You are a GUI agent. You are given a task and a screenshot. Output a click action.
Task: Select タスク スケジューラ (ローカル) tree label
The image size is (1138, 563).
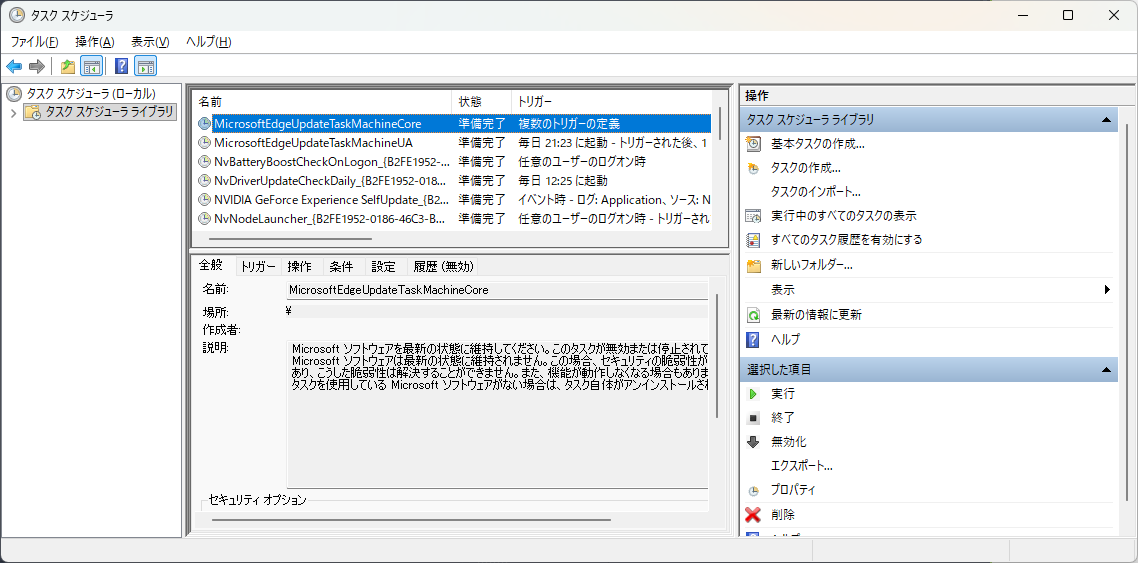91,94
